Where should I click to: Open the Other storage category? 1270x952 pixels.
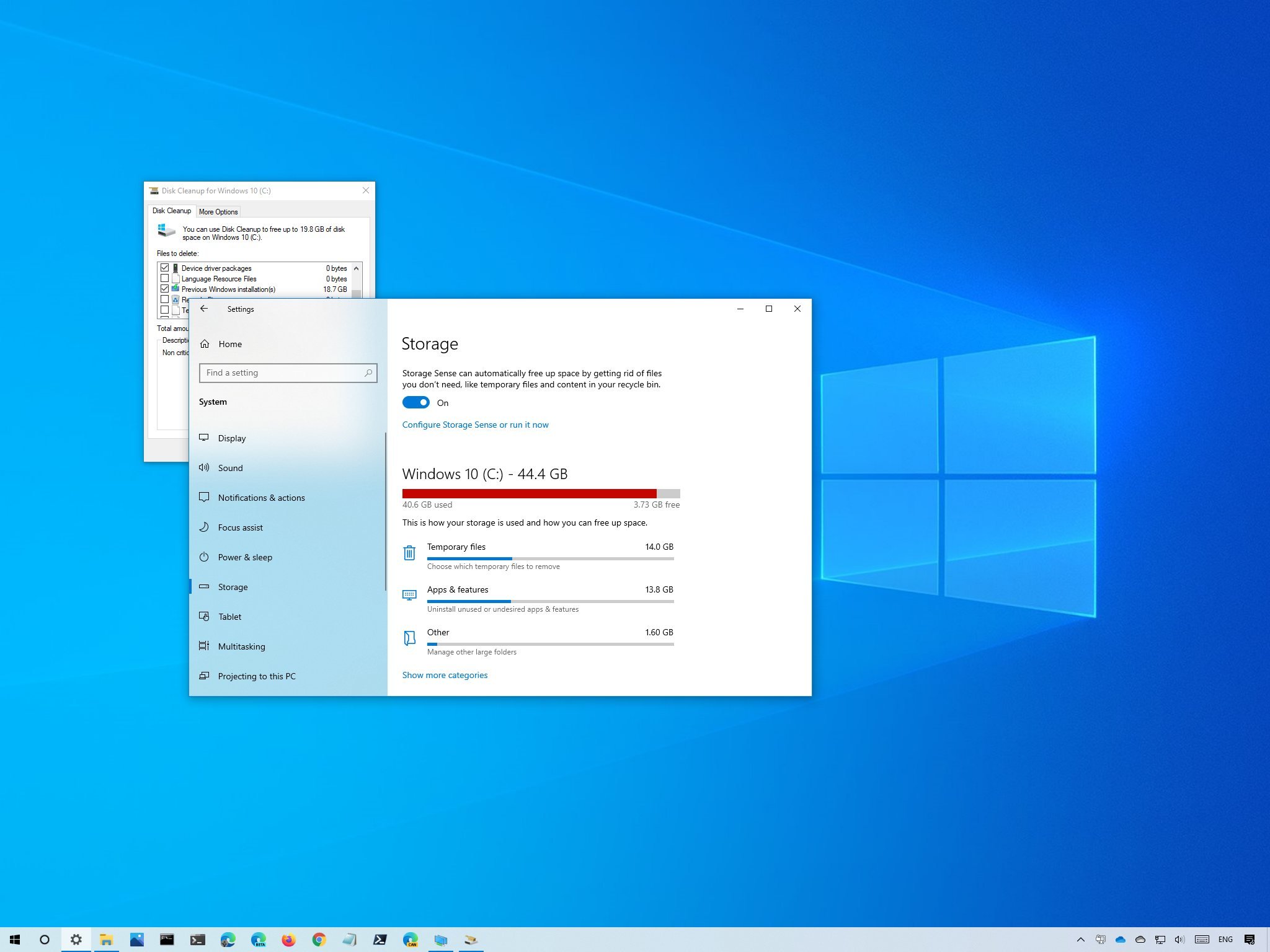coord(538,641)
